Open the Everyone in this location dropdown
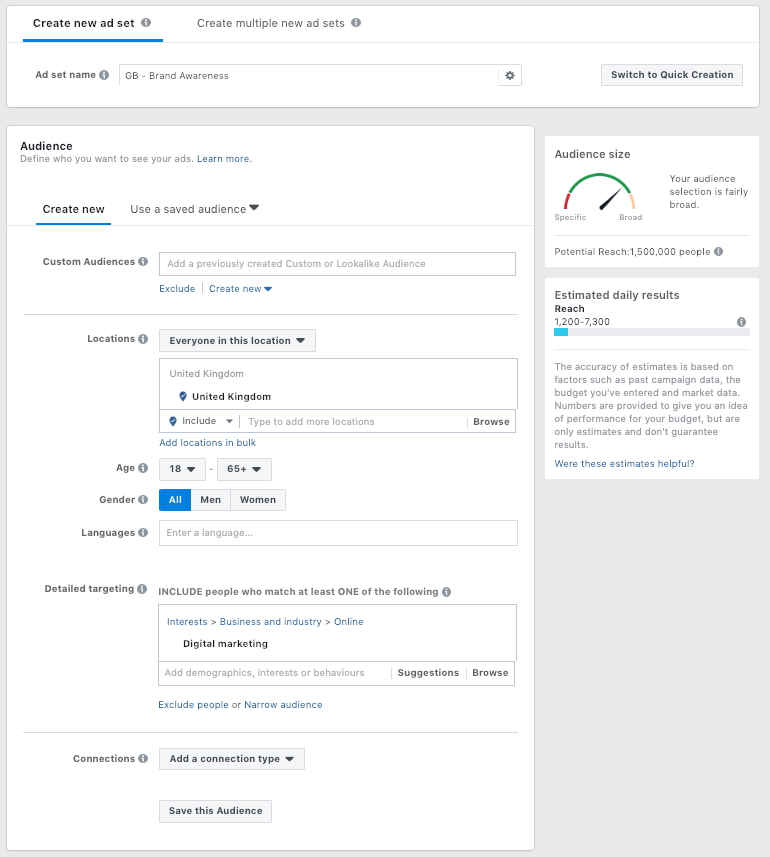This screenshot has height=857, width=770. pos(237,340)
